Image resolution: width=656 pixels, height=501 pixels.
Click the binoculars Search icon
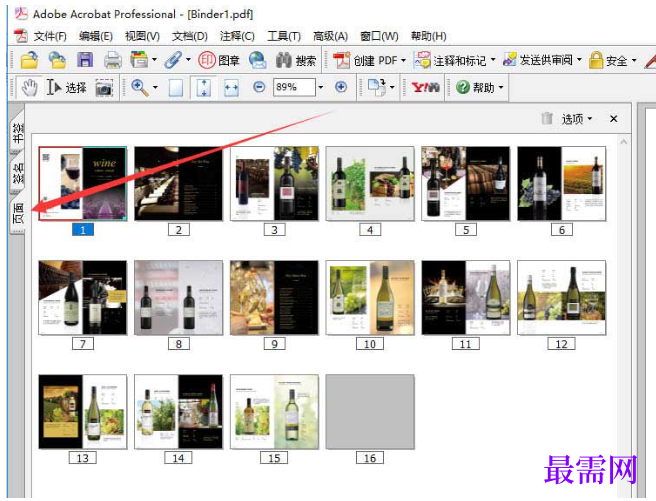[284, 61]
